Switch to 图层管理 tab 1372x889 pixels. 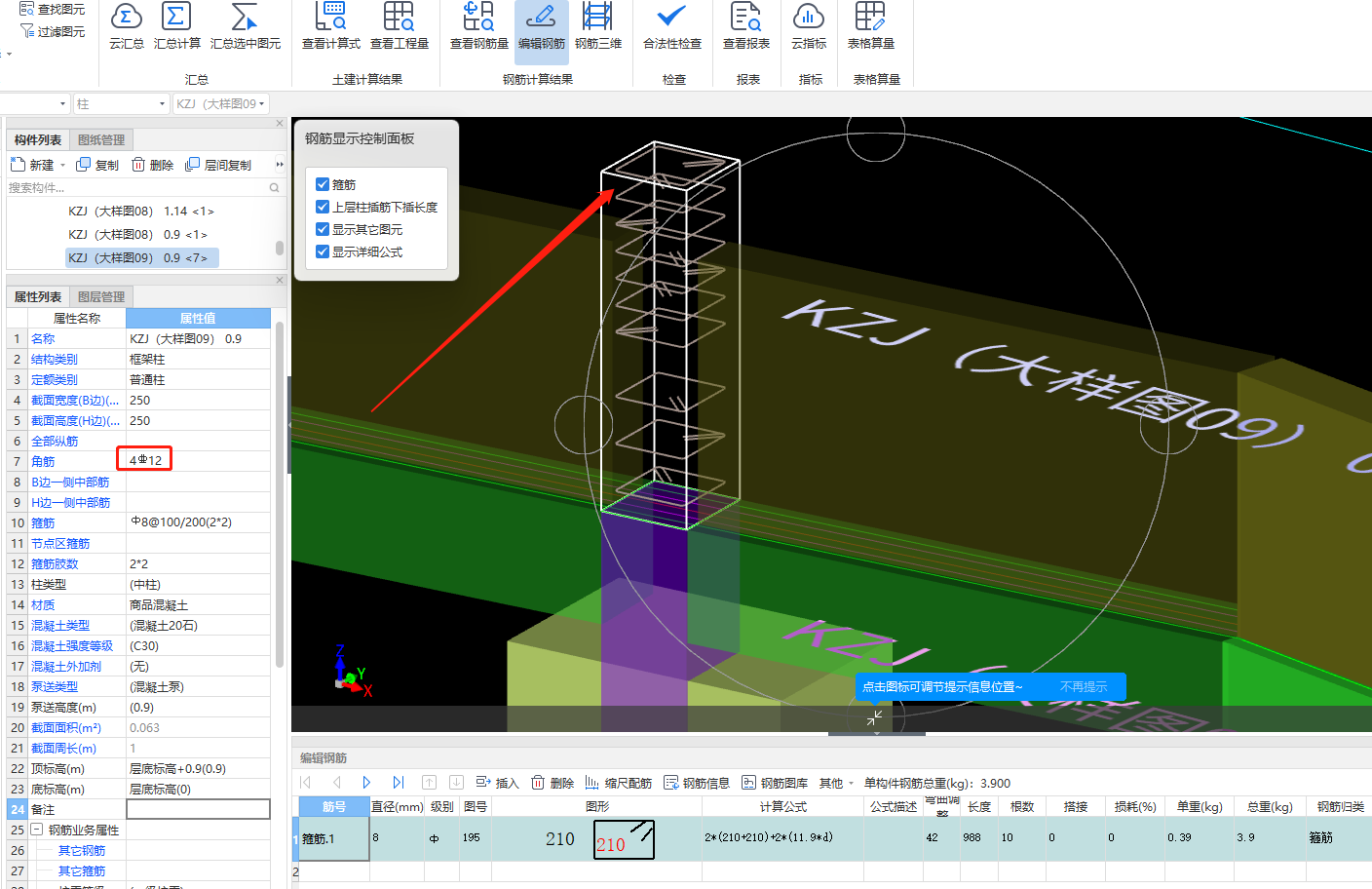point(101,297)
